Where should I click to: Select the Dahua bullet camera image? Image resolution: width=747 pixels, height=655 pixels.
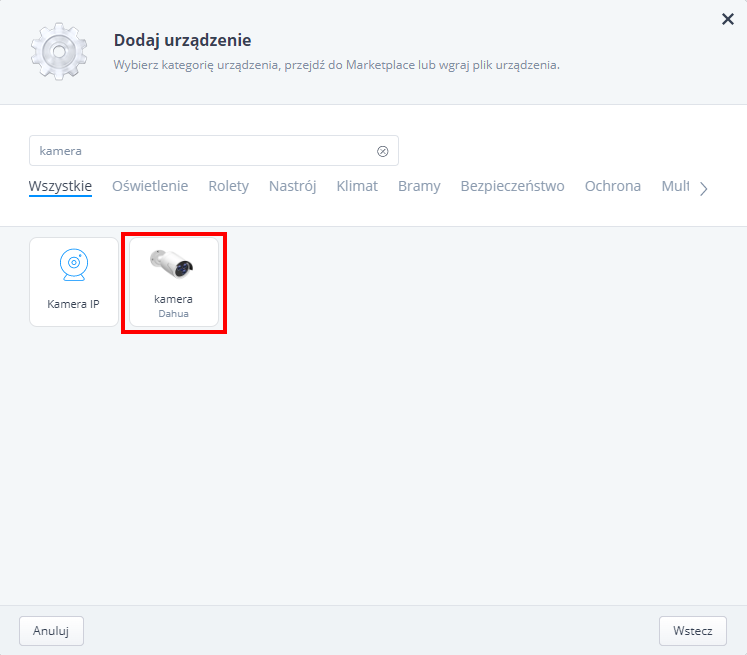[x=172, y=263]
